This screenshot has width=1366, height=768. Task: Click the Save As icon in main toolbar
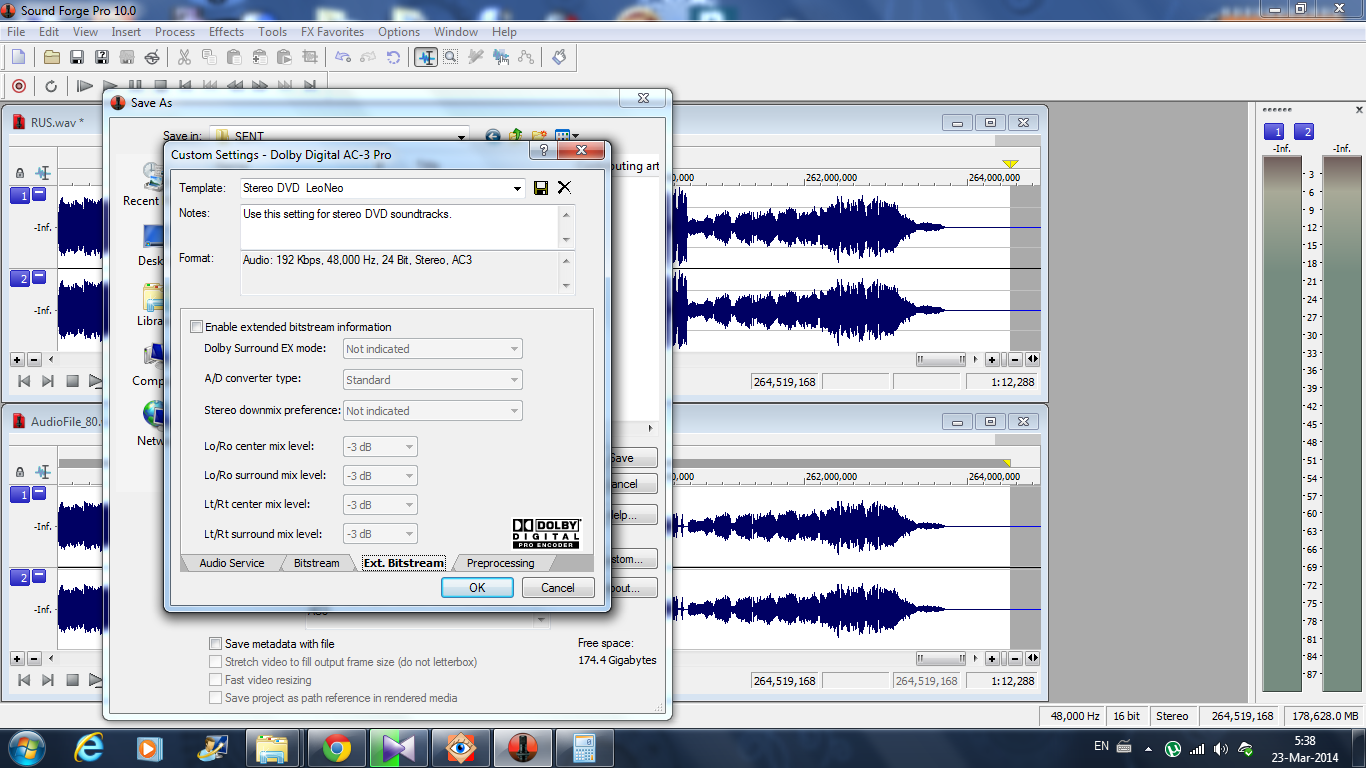point(101,57)
